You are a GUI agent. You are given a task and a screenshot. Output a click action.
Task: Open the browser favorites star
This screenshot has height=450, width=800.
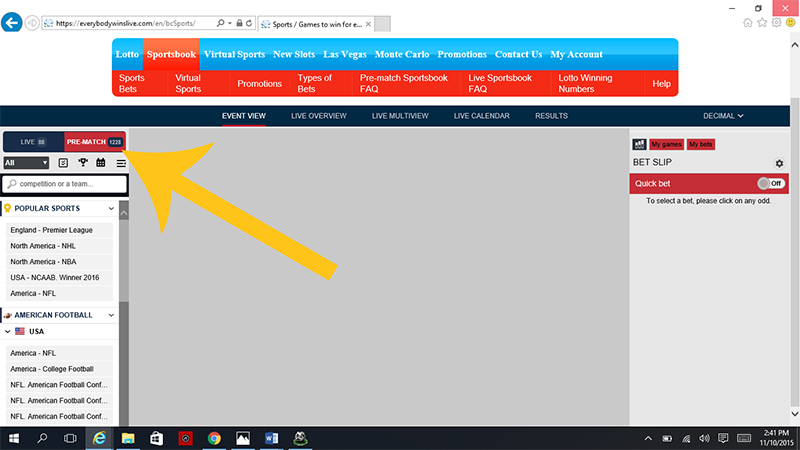click(762, 22)
